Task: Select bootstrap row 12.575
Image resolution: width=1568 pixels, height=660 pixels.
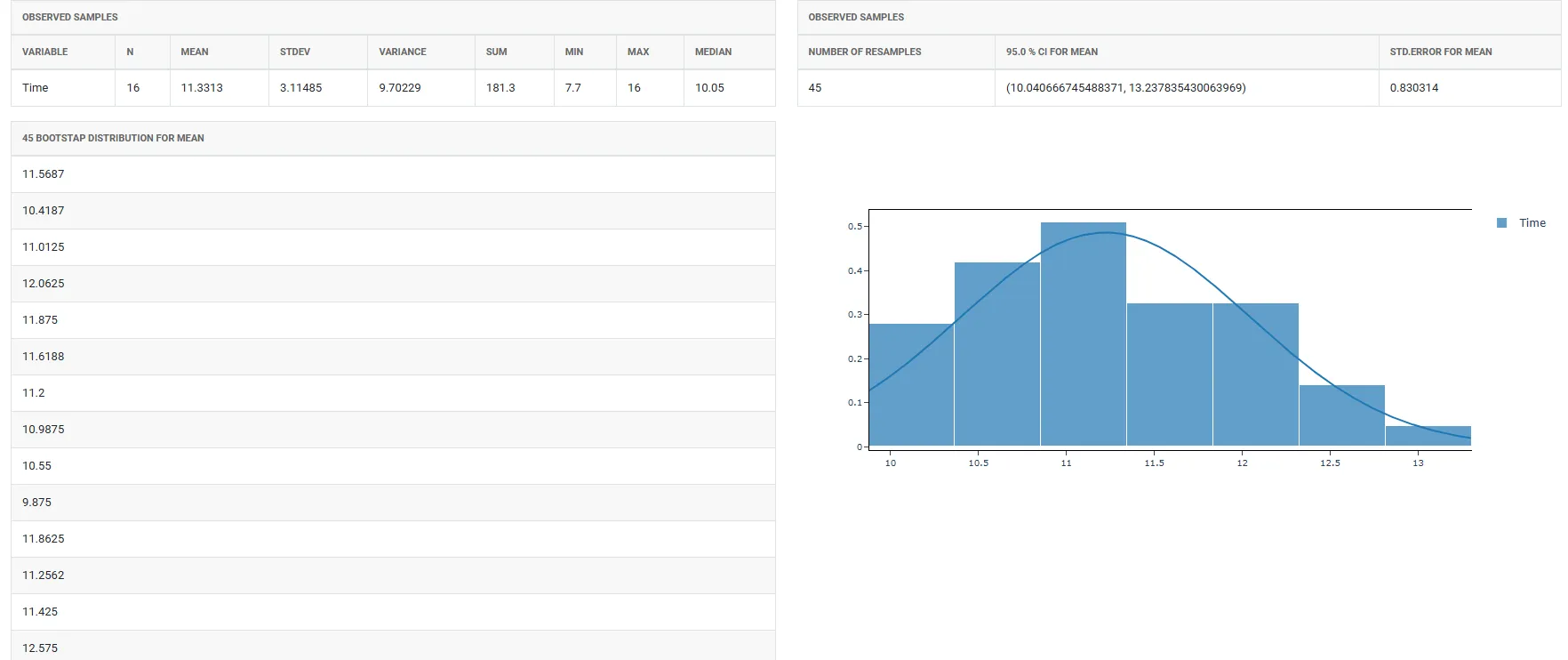Action: (393, 646)
